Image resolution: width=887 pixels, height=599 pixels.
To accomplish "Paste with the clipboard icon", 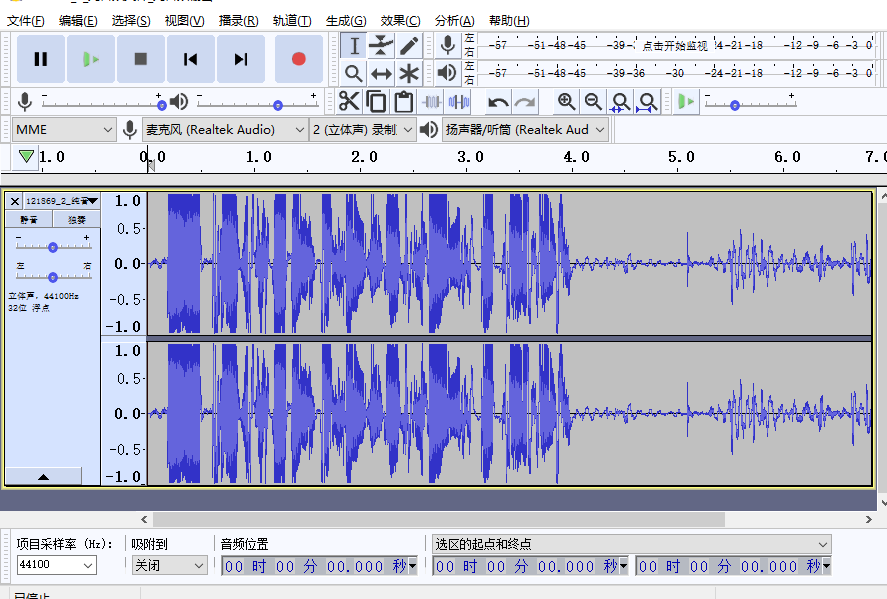I will point(403,102).
